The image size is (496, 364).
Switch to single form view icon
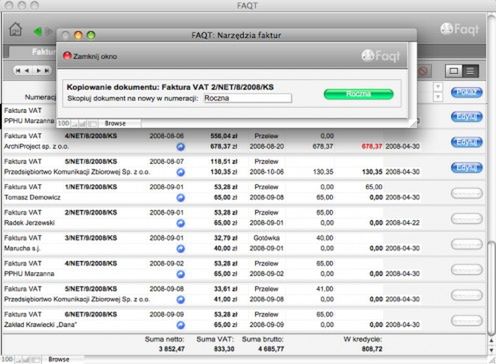coord(454,71)
